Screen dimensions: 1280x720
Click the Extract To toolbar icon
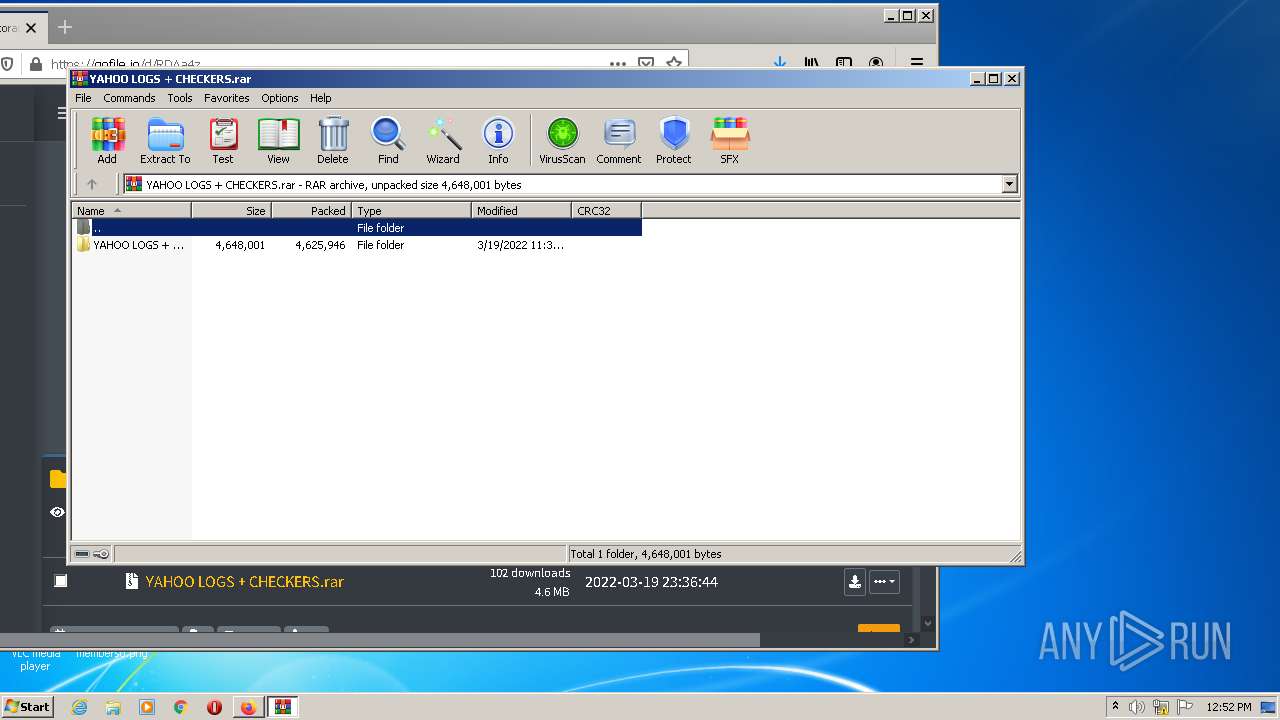coord(165,140)
